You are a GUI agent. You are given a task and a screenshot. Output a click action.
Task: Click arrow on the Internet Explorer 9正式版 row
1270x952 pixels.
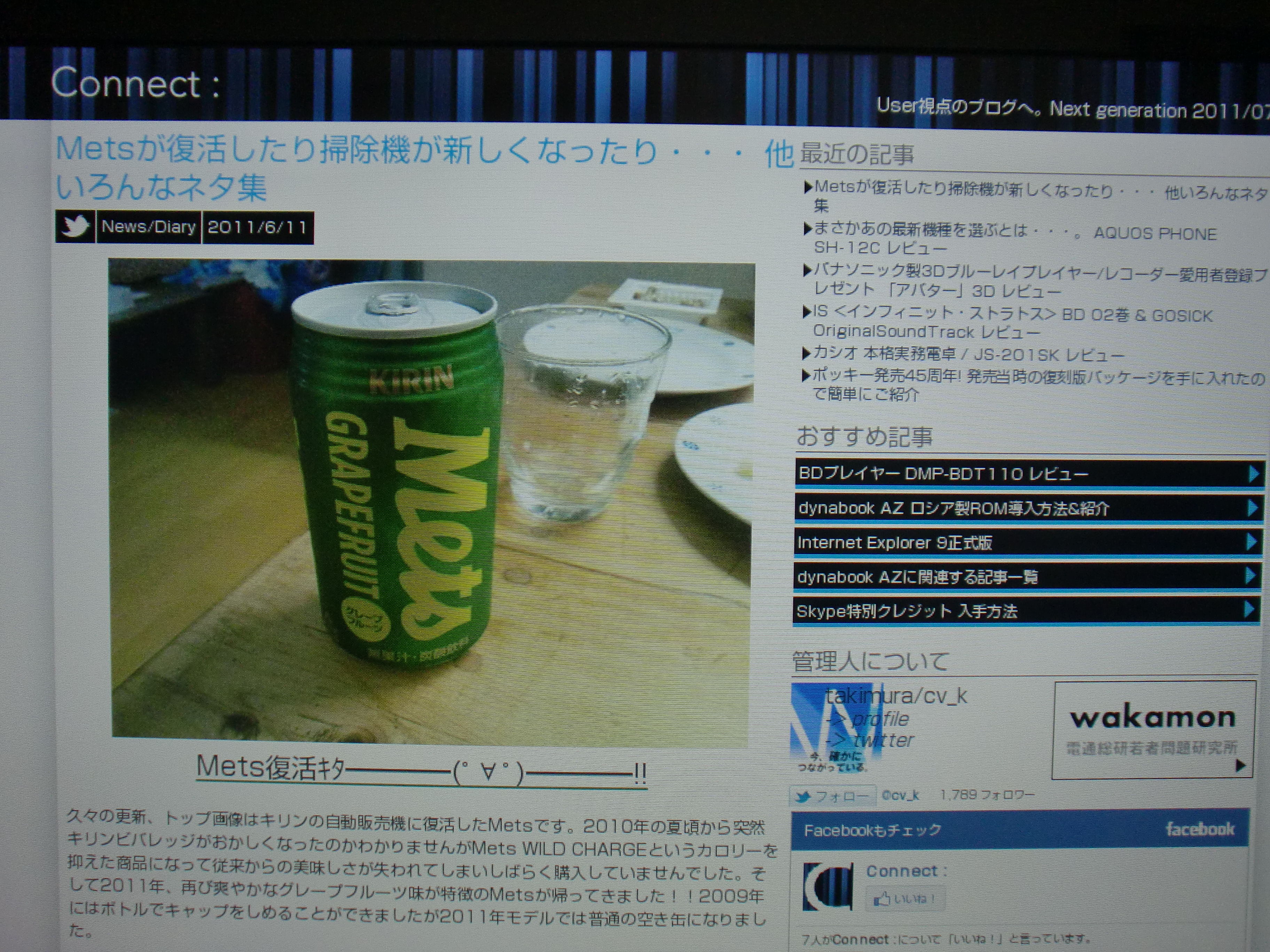click(1251, 542)
